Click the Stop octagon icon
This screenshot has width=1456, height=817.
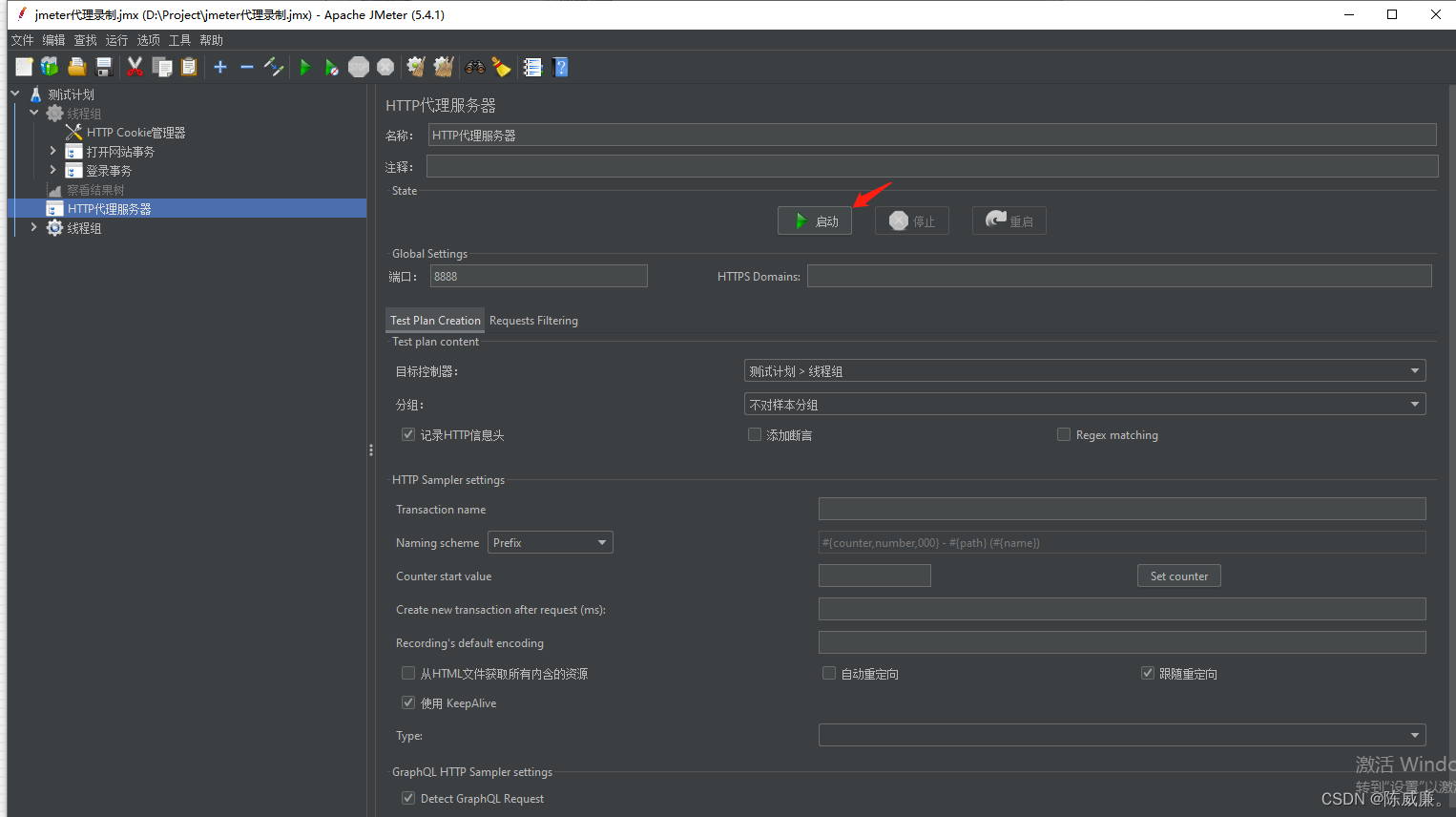[359, 67]
